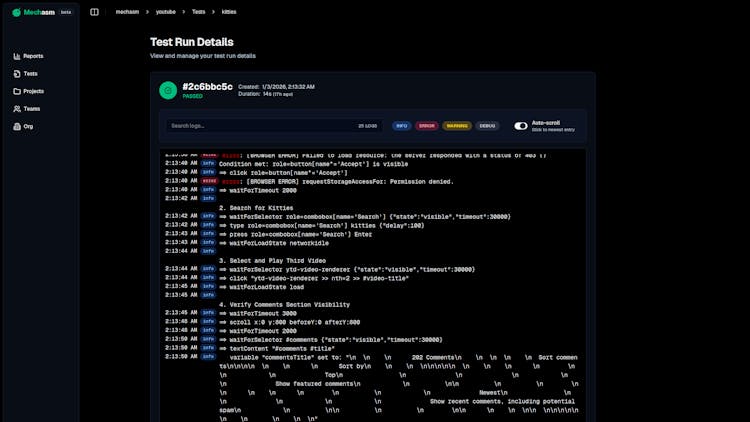Open kitties breadcrumb link
750x422 pixels.
coord(229,12)
